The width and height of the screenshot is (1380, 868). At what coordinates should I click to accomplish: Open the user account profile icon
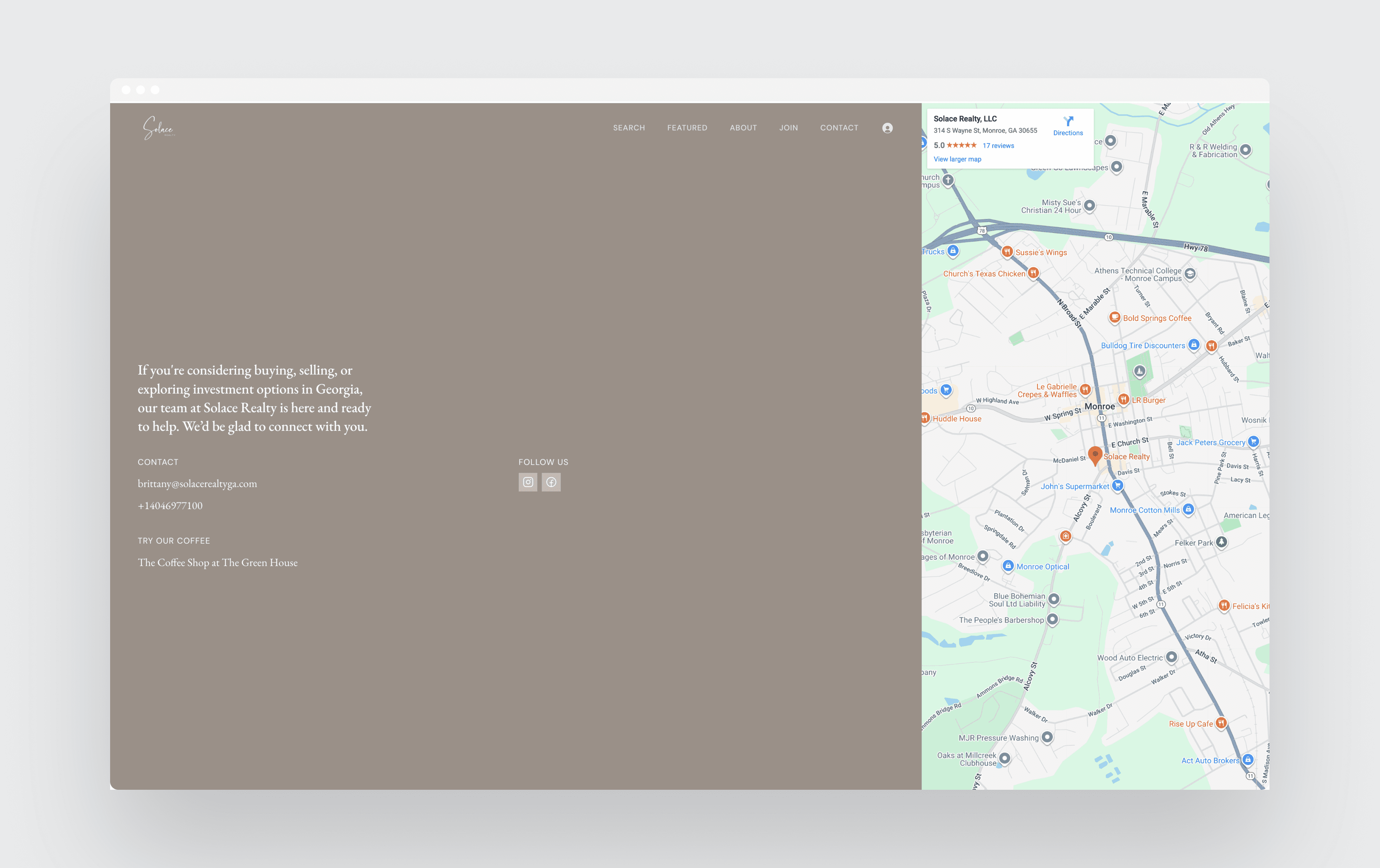click(x=887, y=128)
